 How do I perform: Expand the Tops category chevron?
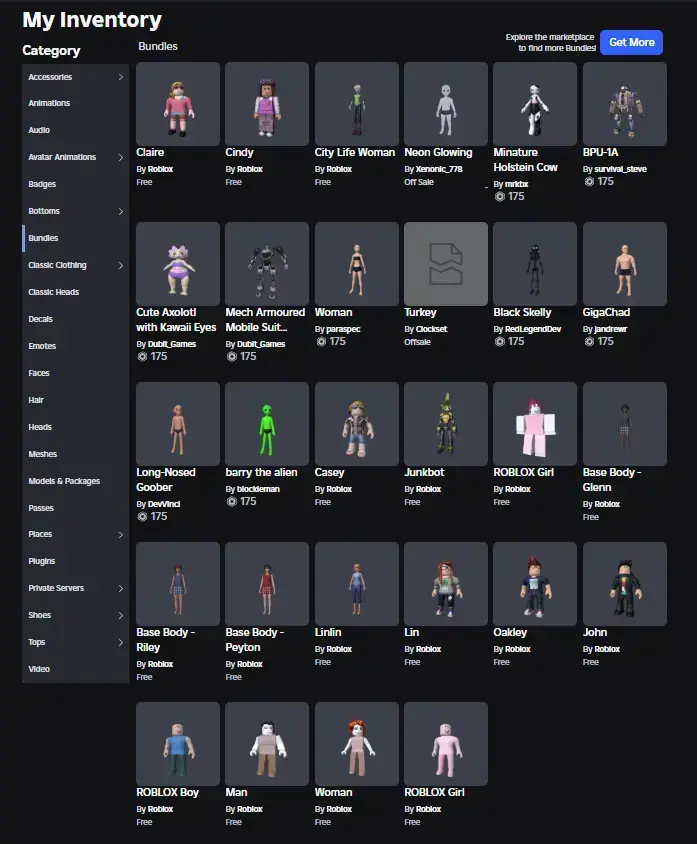click(121, 642)
